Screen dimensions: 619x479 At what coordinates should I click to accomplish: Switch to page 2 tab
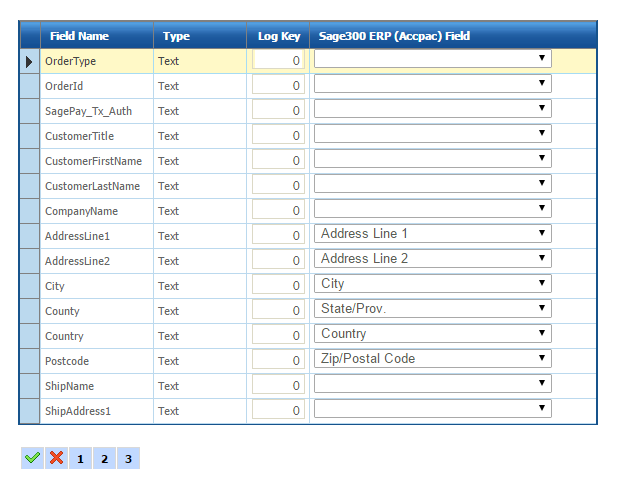click(104, 458)
